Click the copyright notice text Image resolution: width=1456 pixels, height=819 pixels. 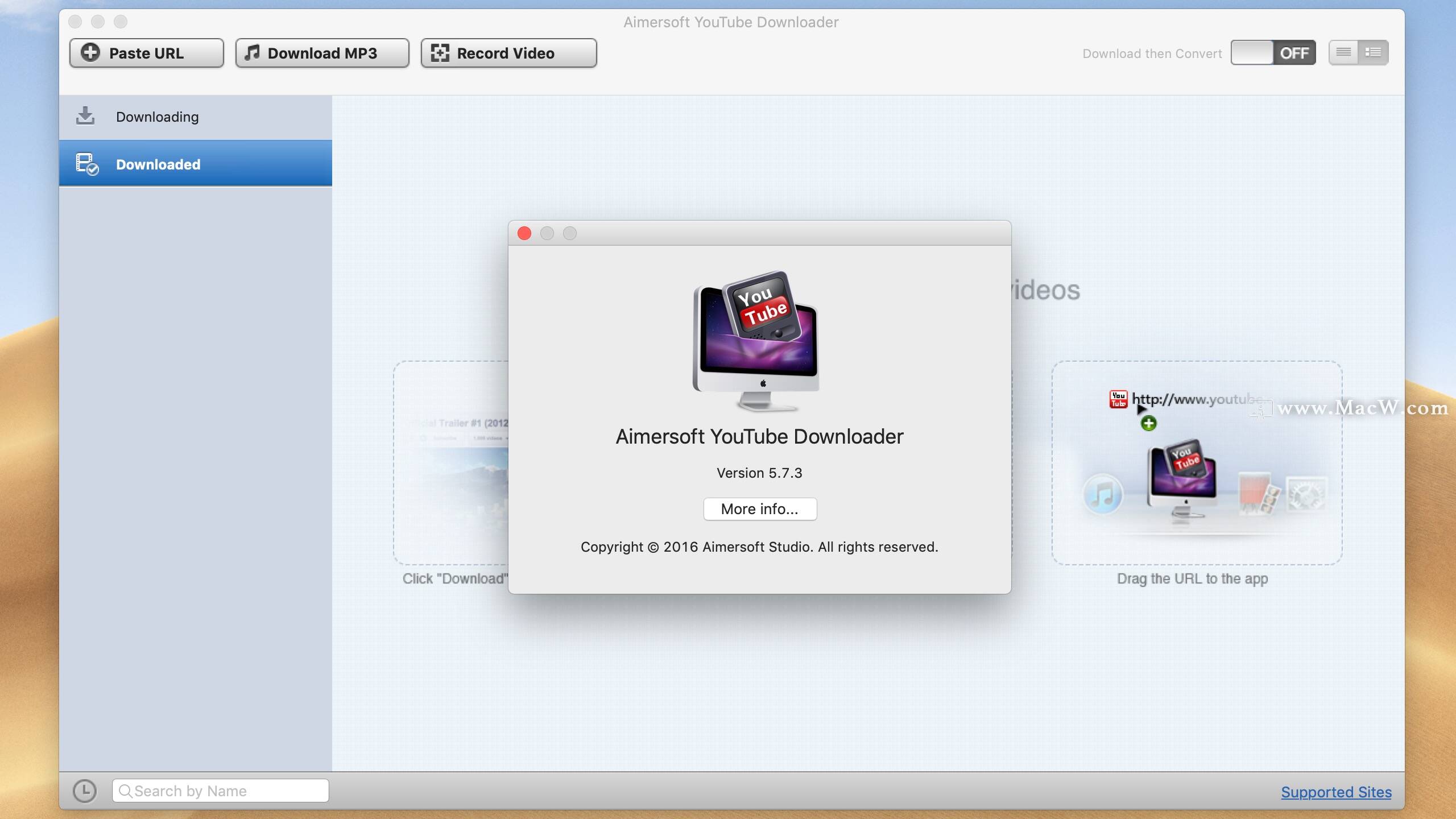pyautogui.click(x=759, y=547)
